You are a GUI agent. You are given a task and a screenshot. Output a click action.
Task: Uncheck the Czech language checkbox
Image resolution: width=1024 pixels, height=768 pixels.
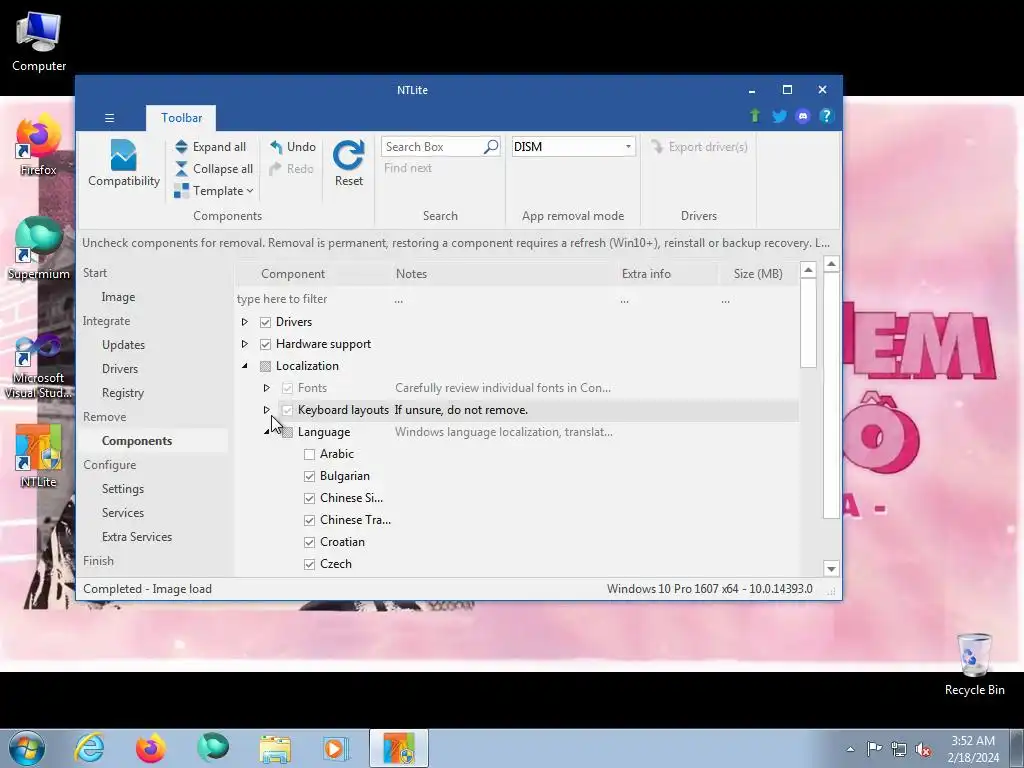tap(310, 565)
